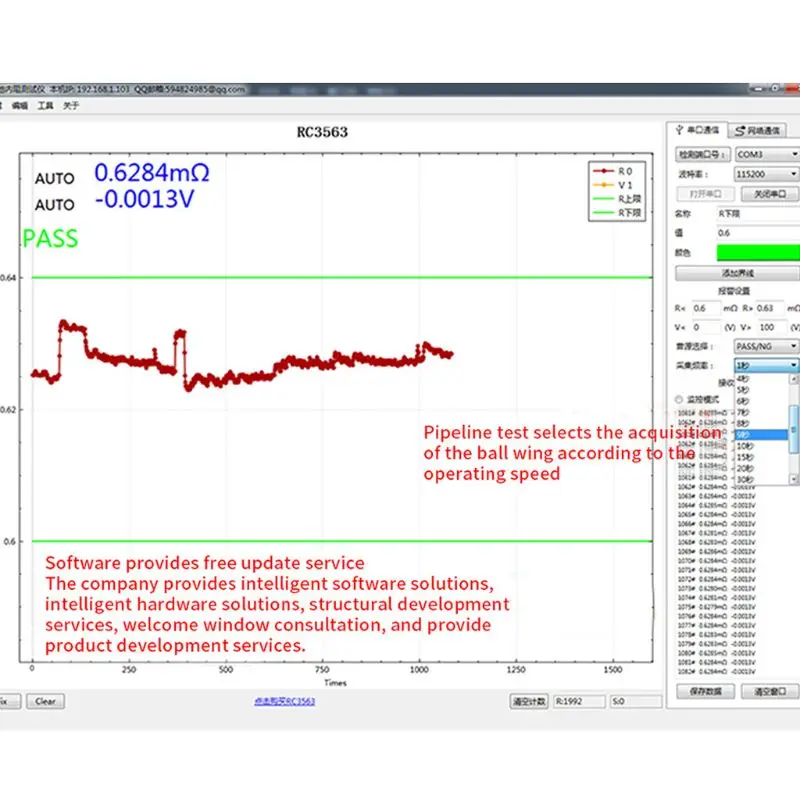This screenshot has width=800, height=800.
Task: Select 8秒 in the interval list
Action: tap(761, 423)
